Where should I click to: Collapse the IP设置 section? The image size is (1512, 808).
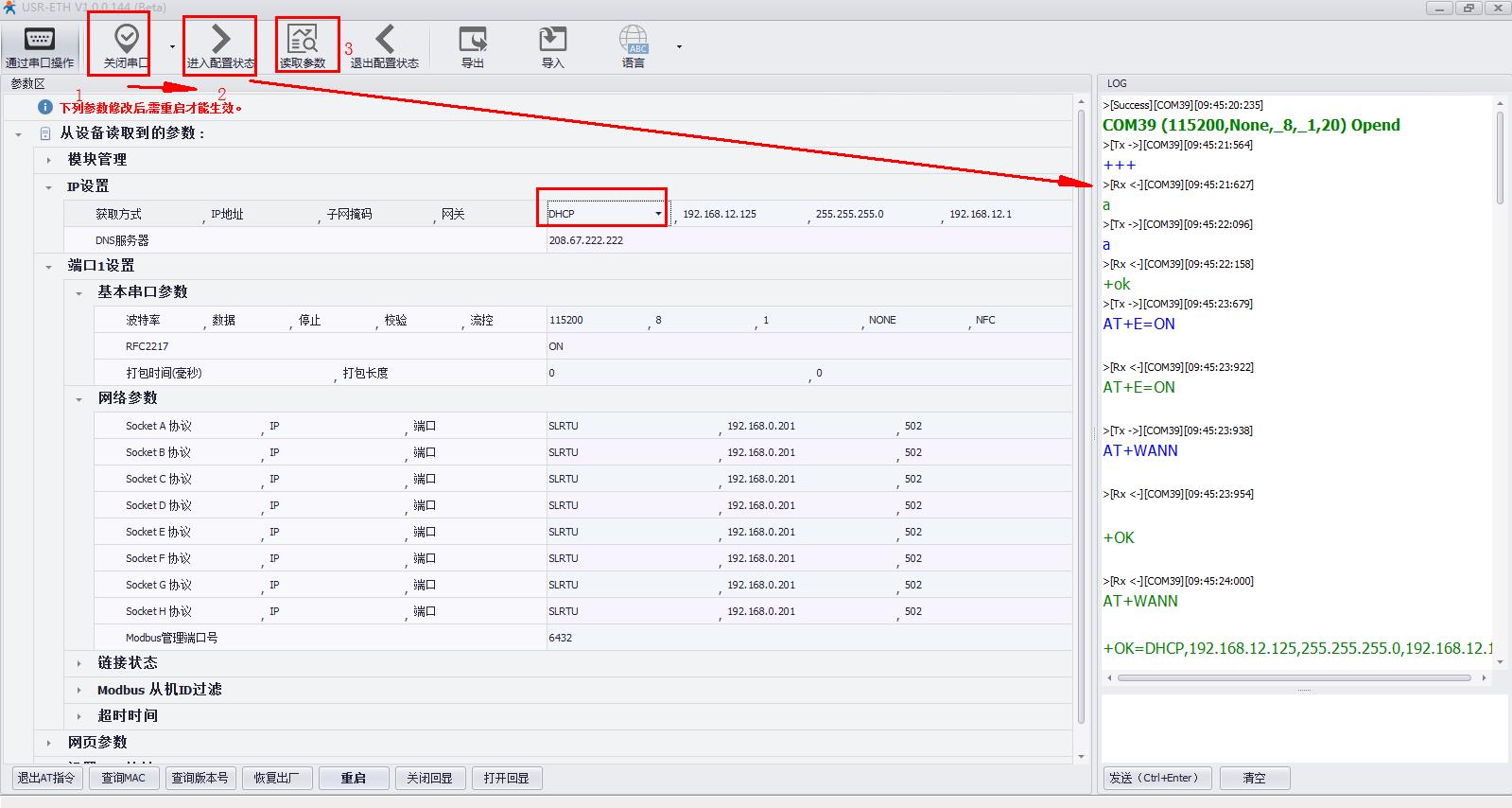tap(49, 186)
